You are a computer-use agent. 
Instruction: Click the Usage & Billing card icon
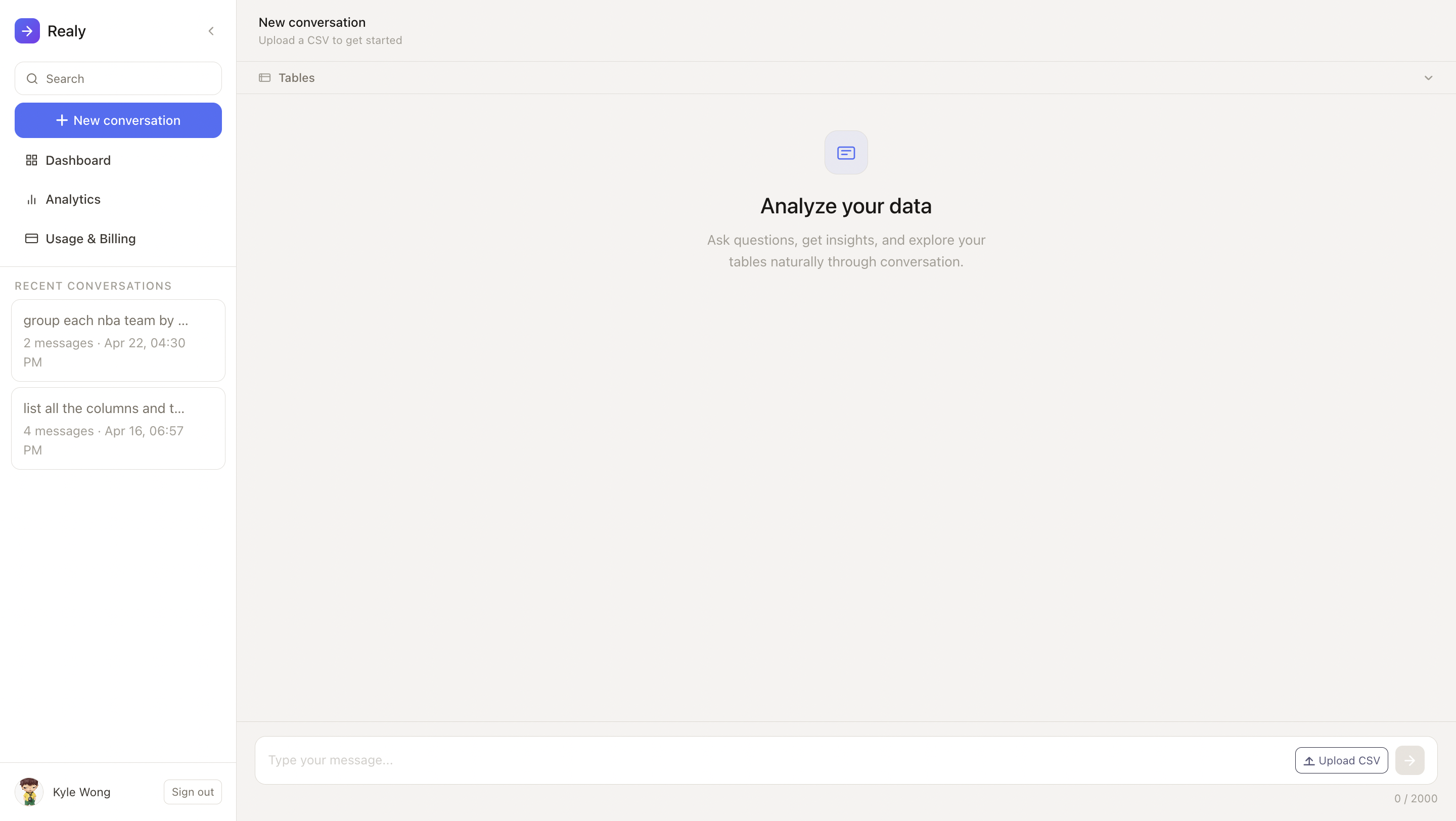click(32, 239)
